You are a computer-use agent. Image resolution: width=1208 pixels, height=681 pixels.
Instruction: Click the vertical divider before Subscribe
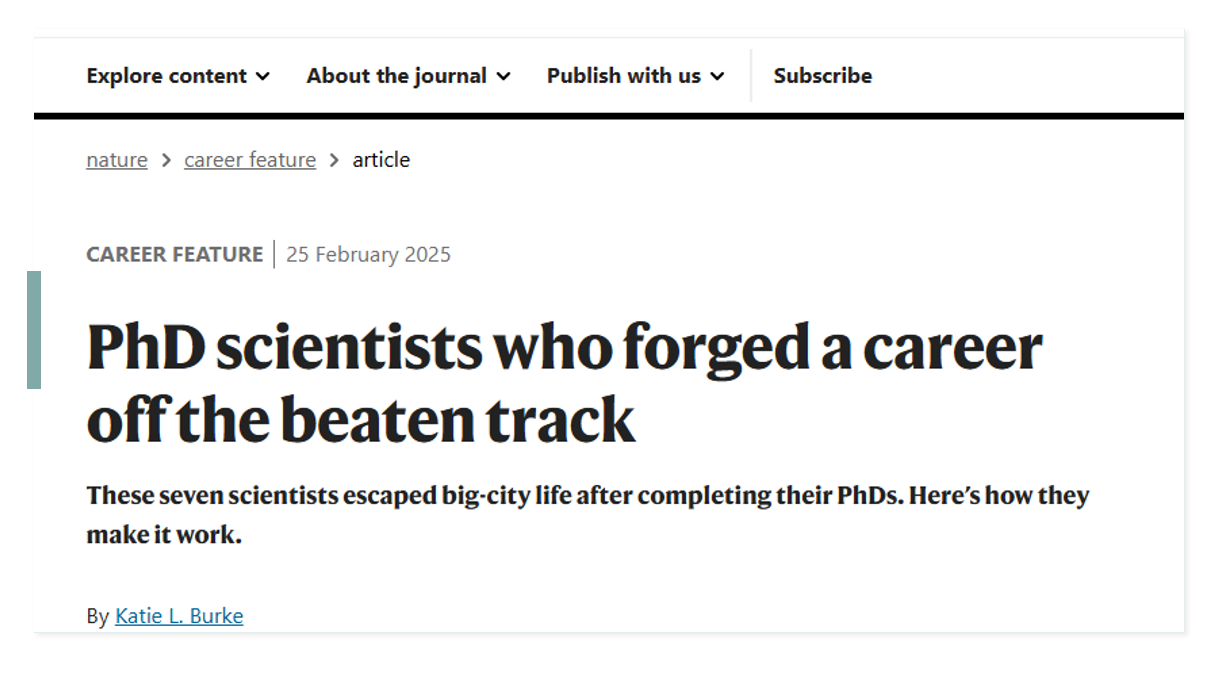(x=751, y=76)
